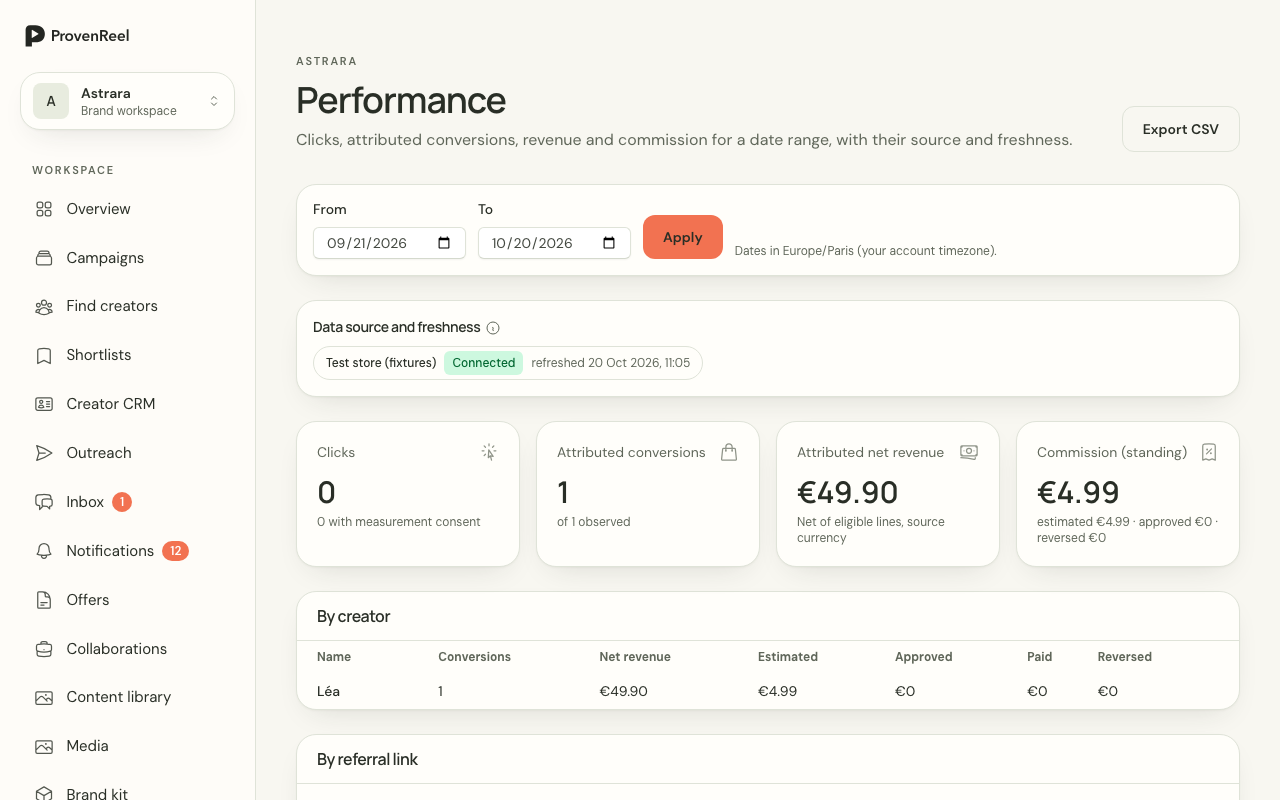
Task: Click the Campaigns sidebar icon
Action: [x=44, y=258]
